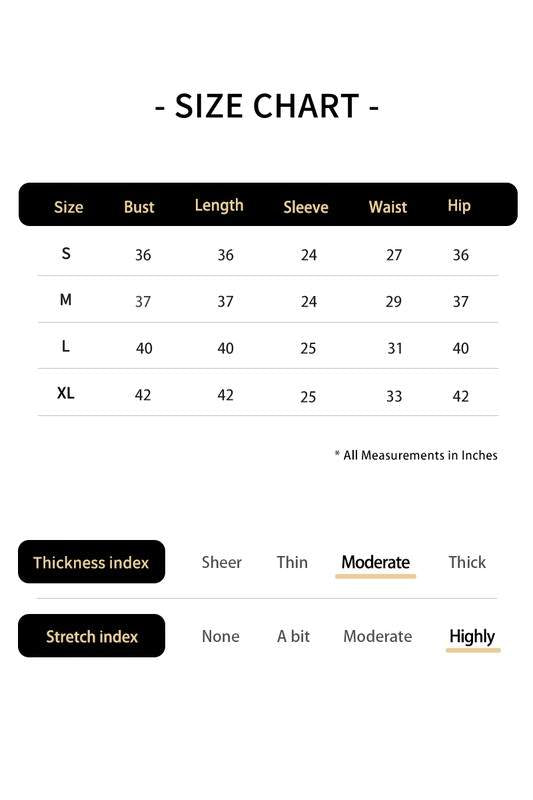Select the Thin thickness option

292,562
